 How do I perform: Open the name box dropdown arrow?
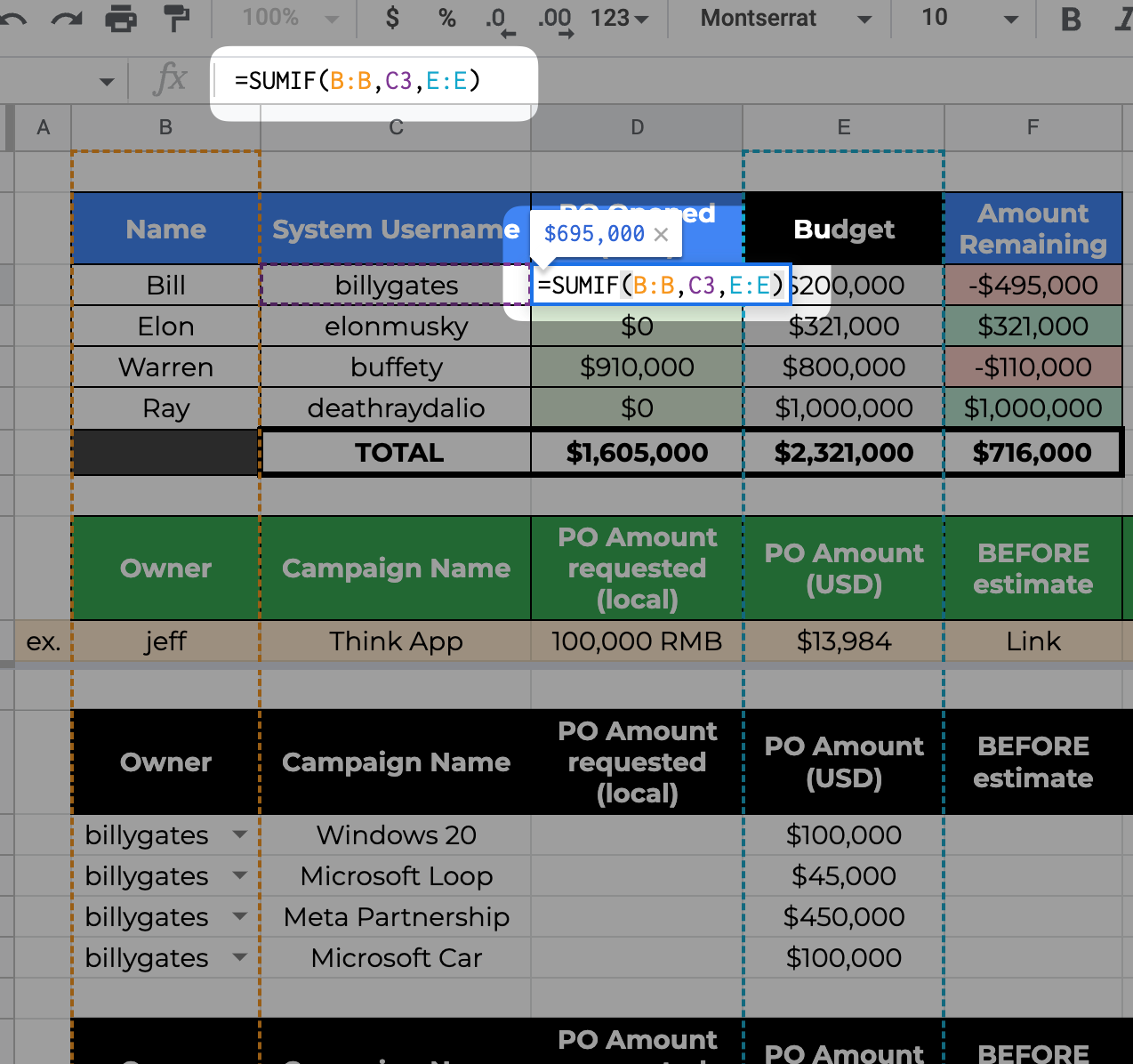click(x=107, y=82)
